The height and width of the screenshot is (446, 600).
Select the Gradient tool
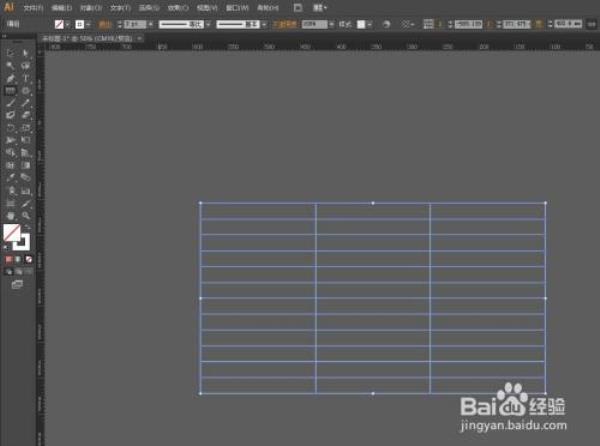26,165
